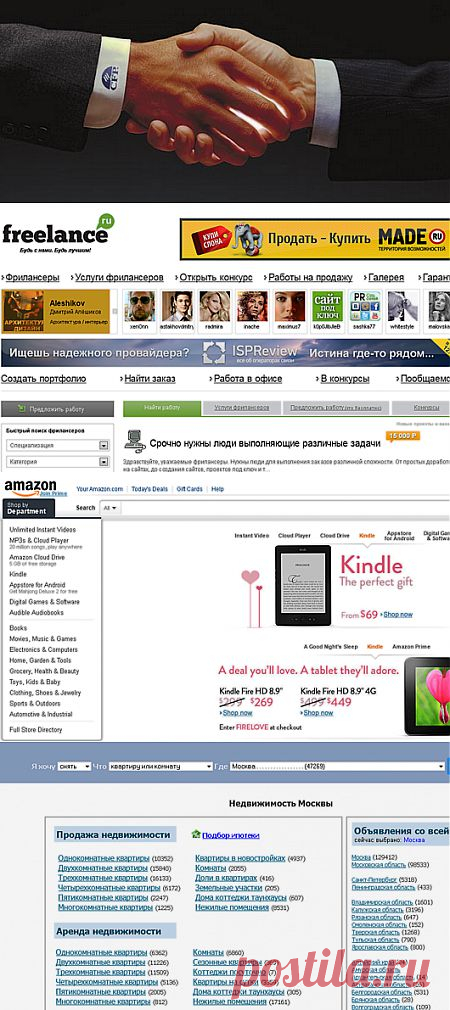
Task: Open the 'квартиру или комнату' dropdown
Action: [160, 767]
